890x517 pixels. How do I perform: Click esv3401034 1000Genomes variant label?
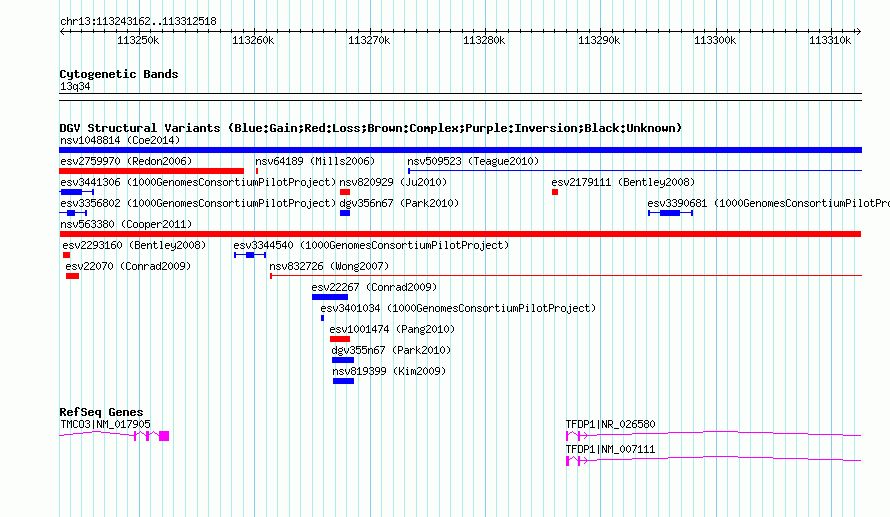pyautogui.click(x=458, y=308)
